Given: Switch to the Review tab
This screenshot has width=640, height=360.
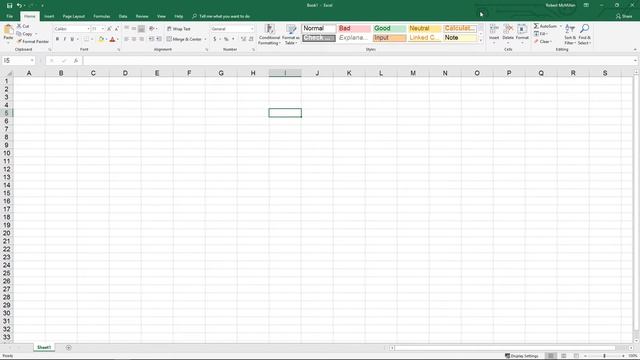Looking at the screenshot, I should [142, 16].
